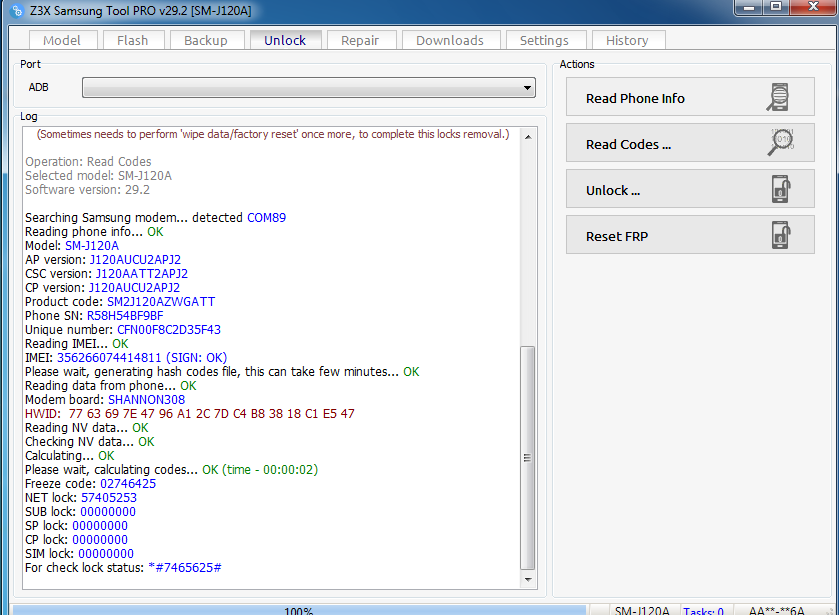Open the Model tab
The image size is (839, 615).
click(62, 40)
